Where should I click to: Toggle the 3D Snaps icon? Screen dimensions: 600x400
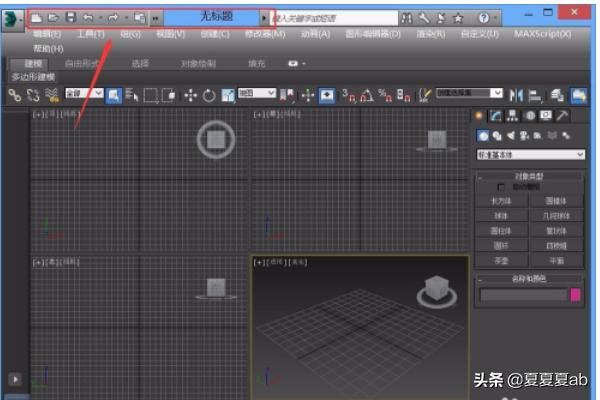click(x=349, y=95)
